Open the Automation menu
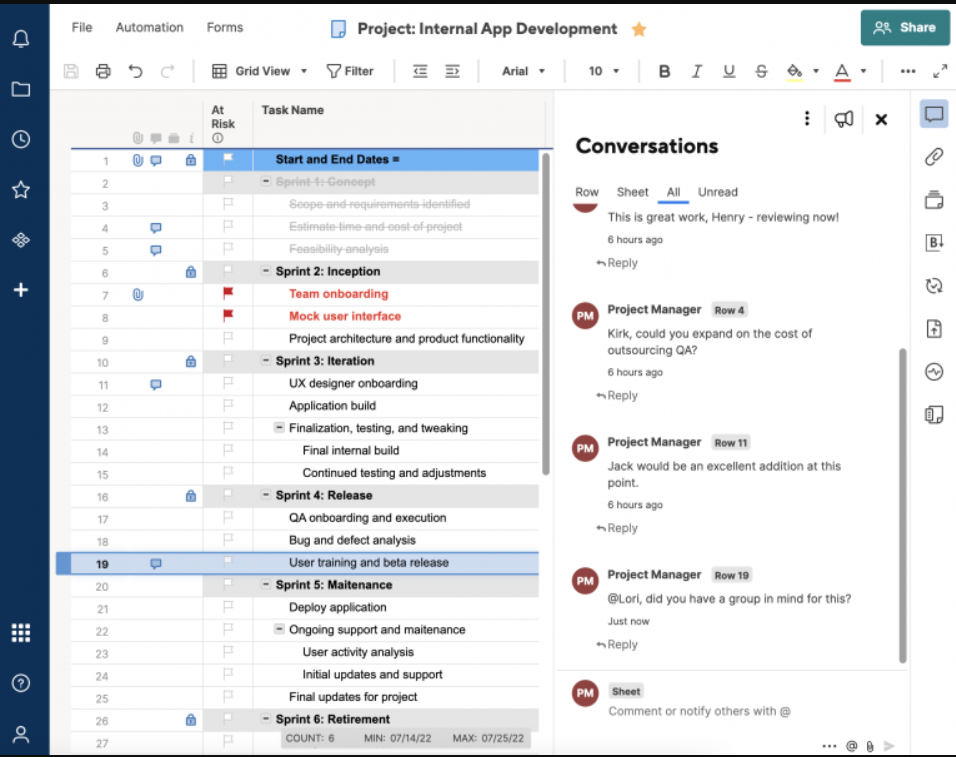The height and width of the screenshot is (757, 956). (149, 27)
